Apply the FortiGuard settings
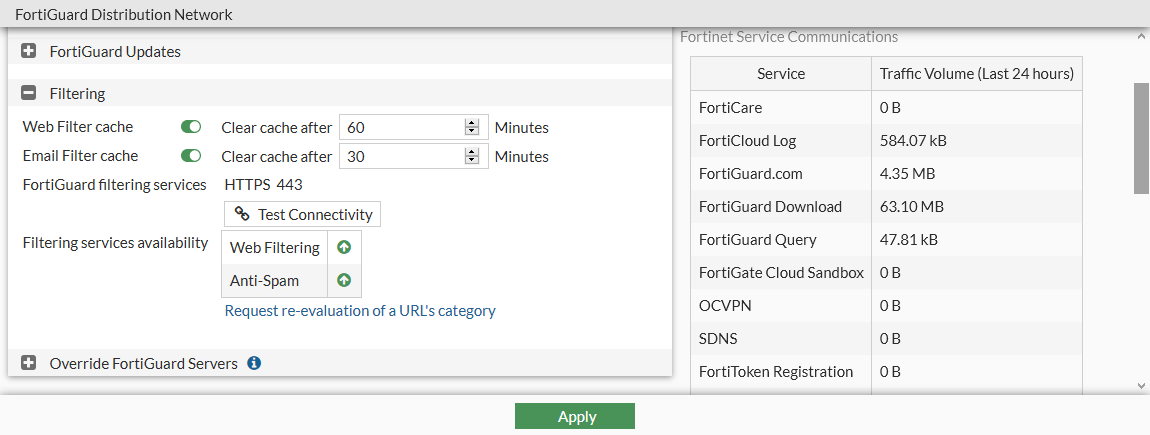This screenshot has width=1150, height=435. tap(575, 416)
